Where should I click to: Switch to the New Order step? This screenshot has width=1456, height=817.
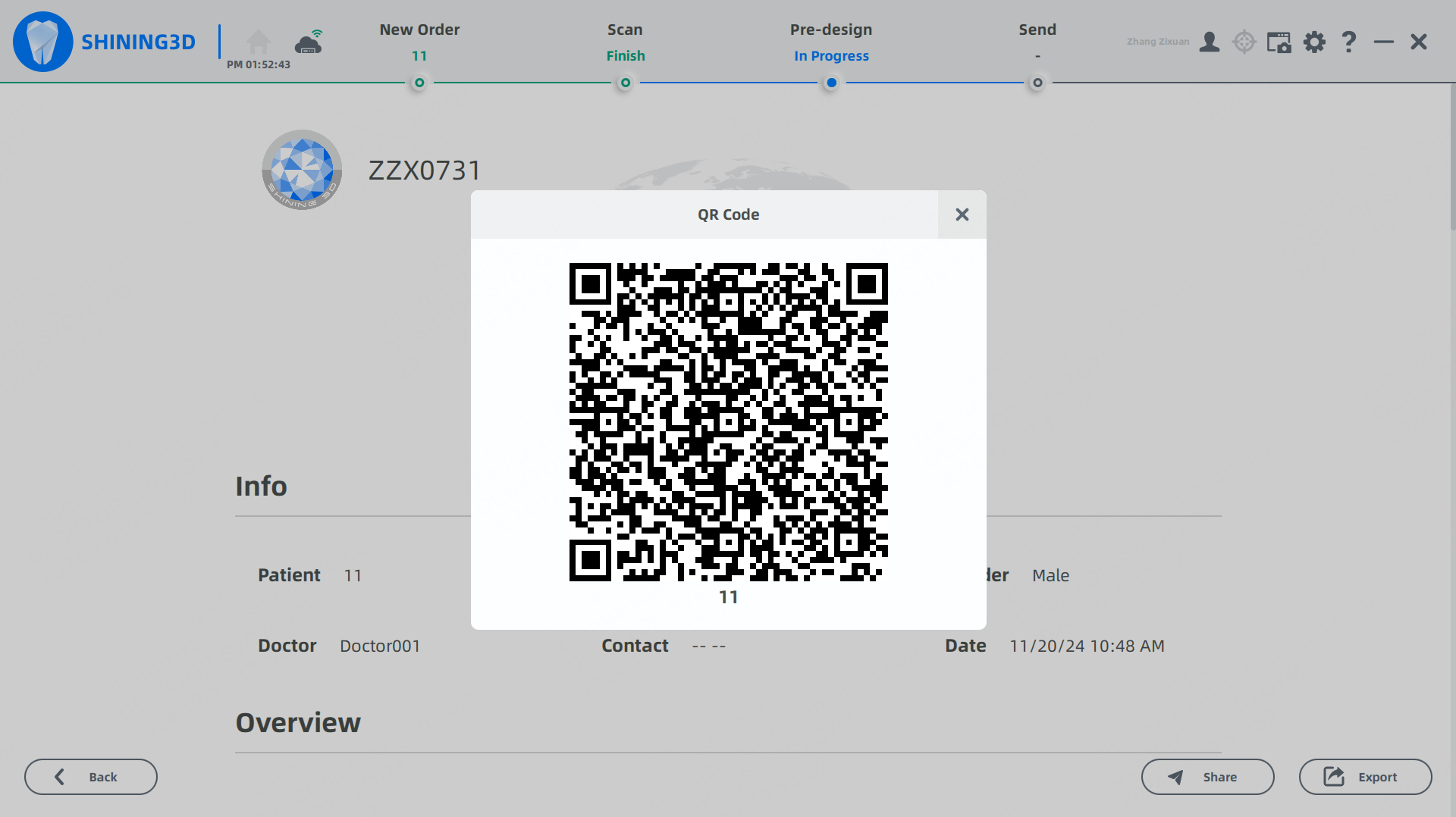click(x=419, y=42)
